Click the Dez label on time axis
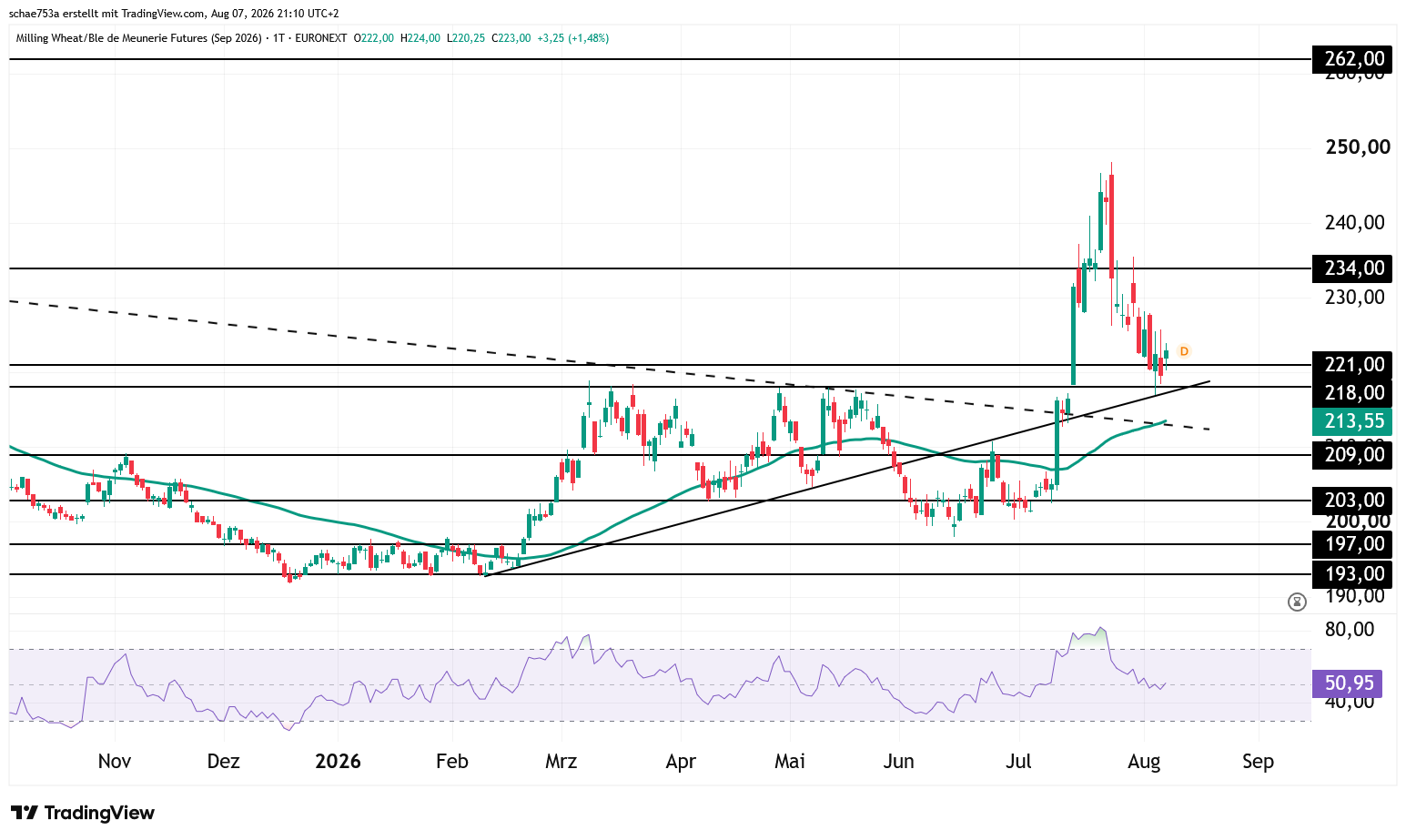The image size is (1406, 840). click(x=224, y=762)
